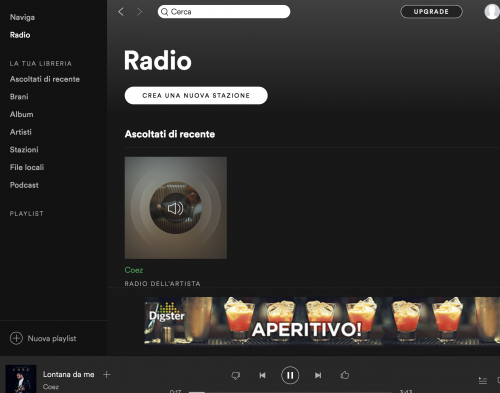Skip to the previous track
Viewport: 500px width, 393px height.
(262, 375)
